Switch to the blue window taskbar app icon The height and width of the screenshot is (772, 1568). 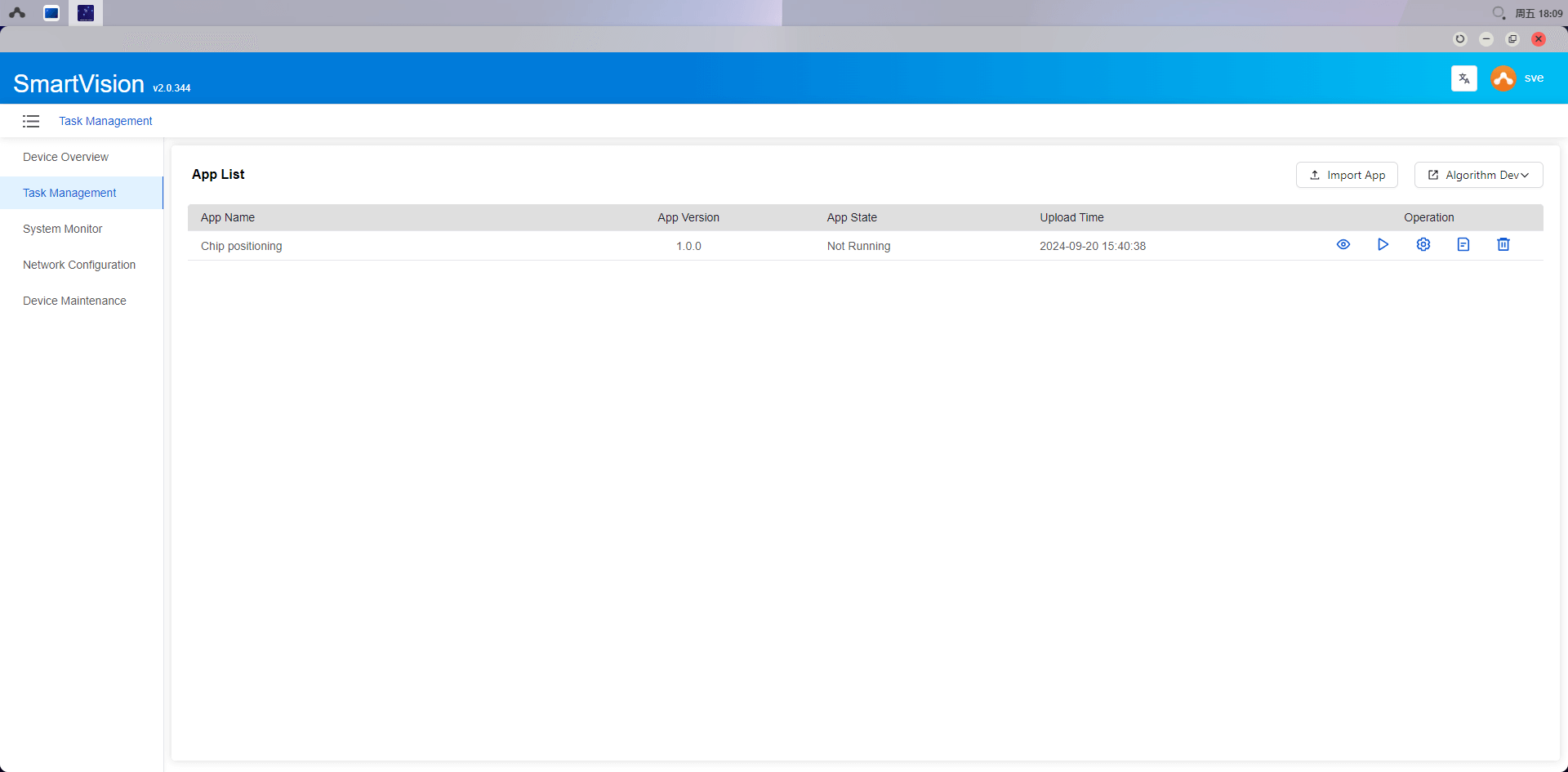pos(51,13)
